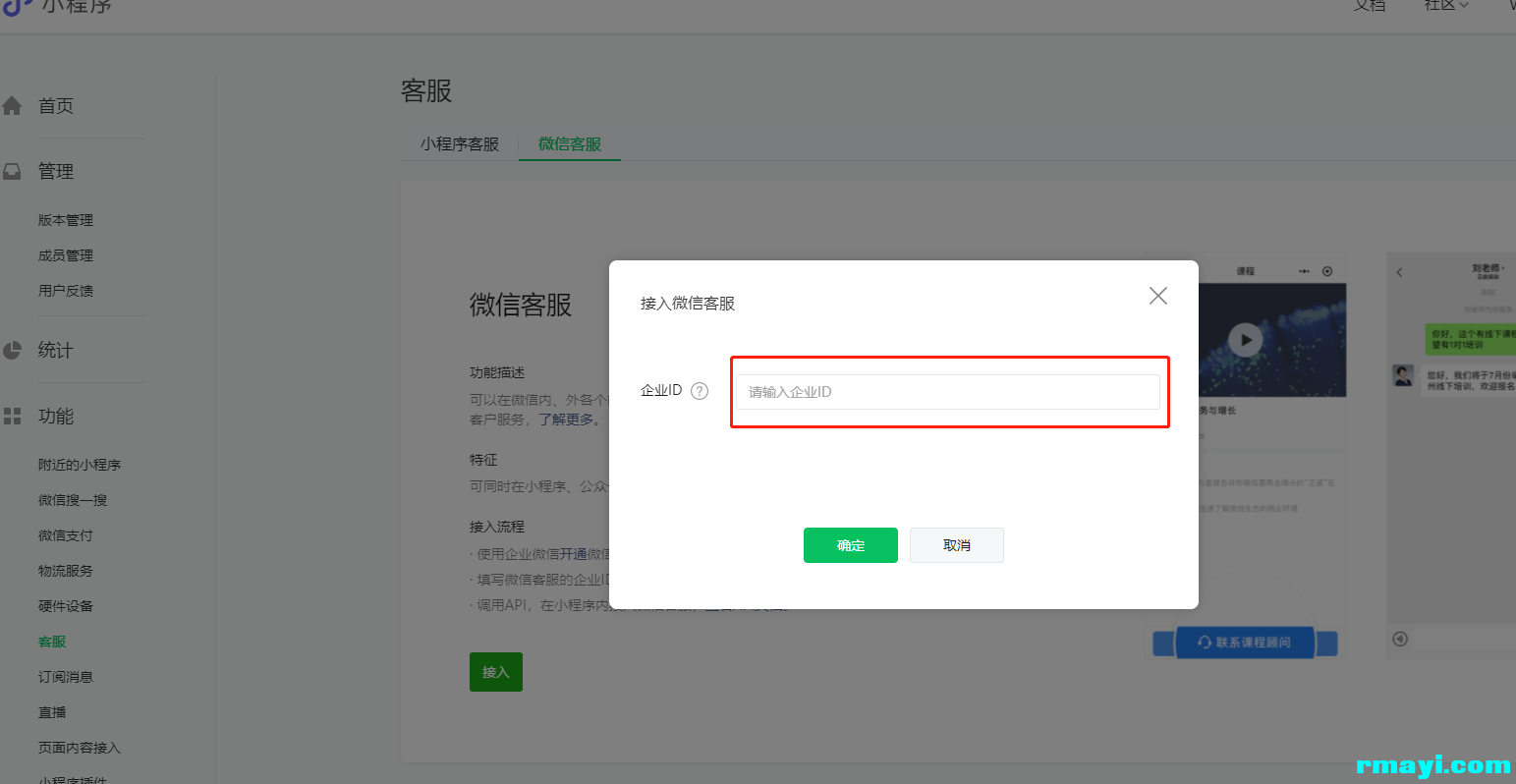Click the pie chart icon beside 统计

13,350
